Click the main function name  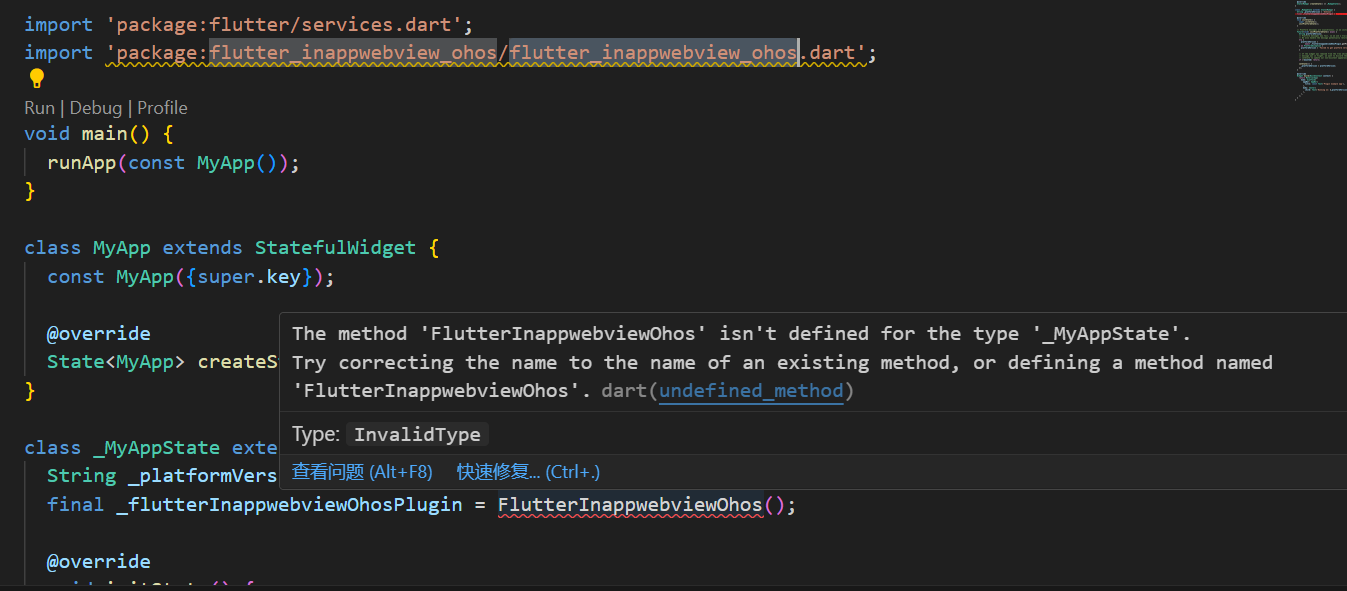tap(105, 134)
